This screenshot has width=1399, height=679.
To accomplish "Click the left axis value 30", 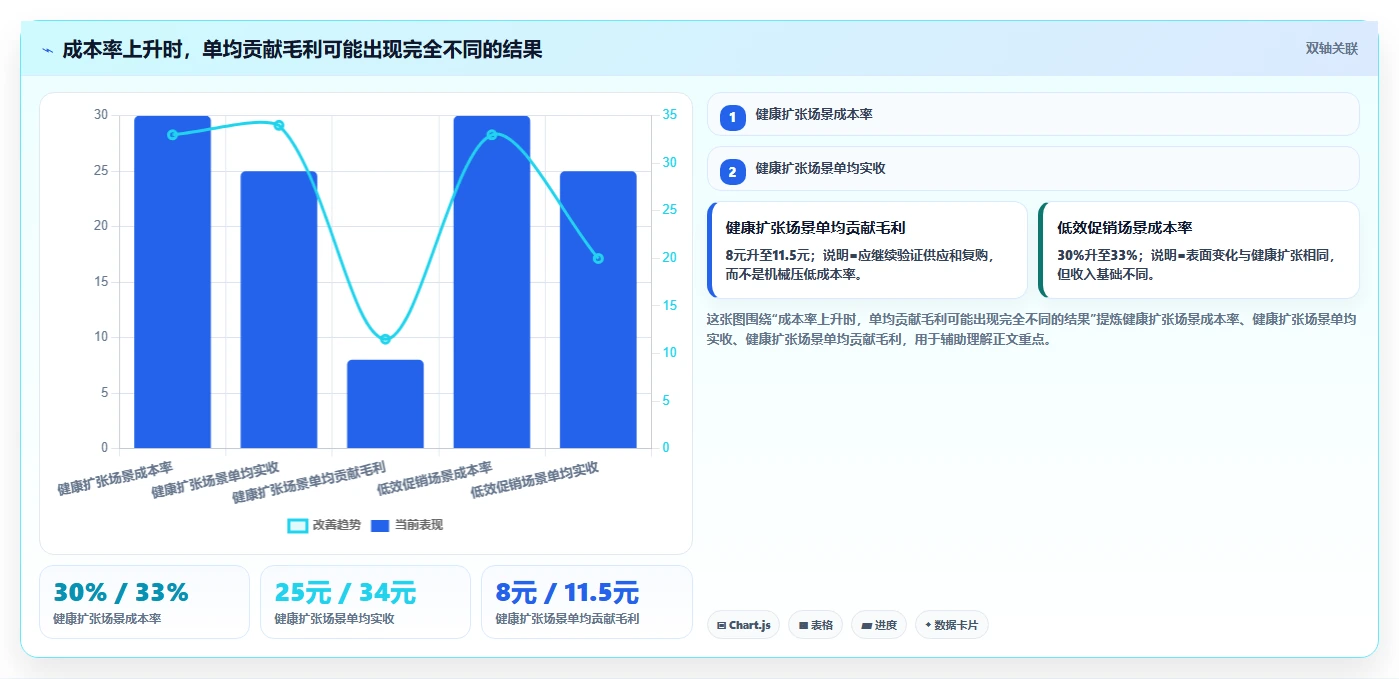I will coord(101,115).
